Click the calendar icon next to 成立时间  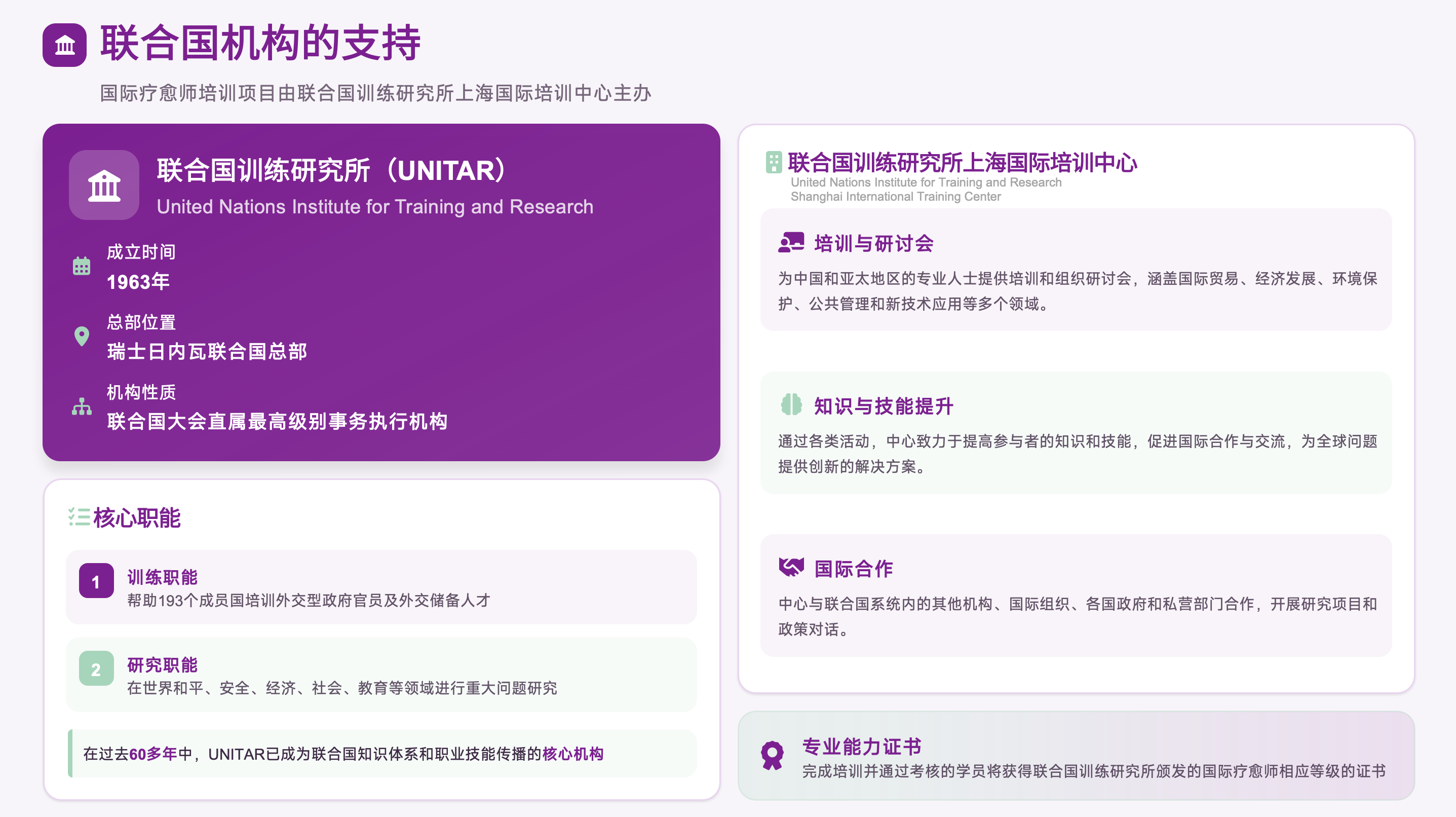(82, 266)
